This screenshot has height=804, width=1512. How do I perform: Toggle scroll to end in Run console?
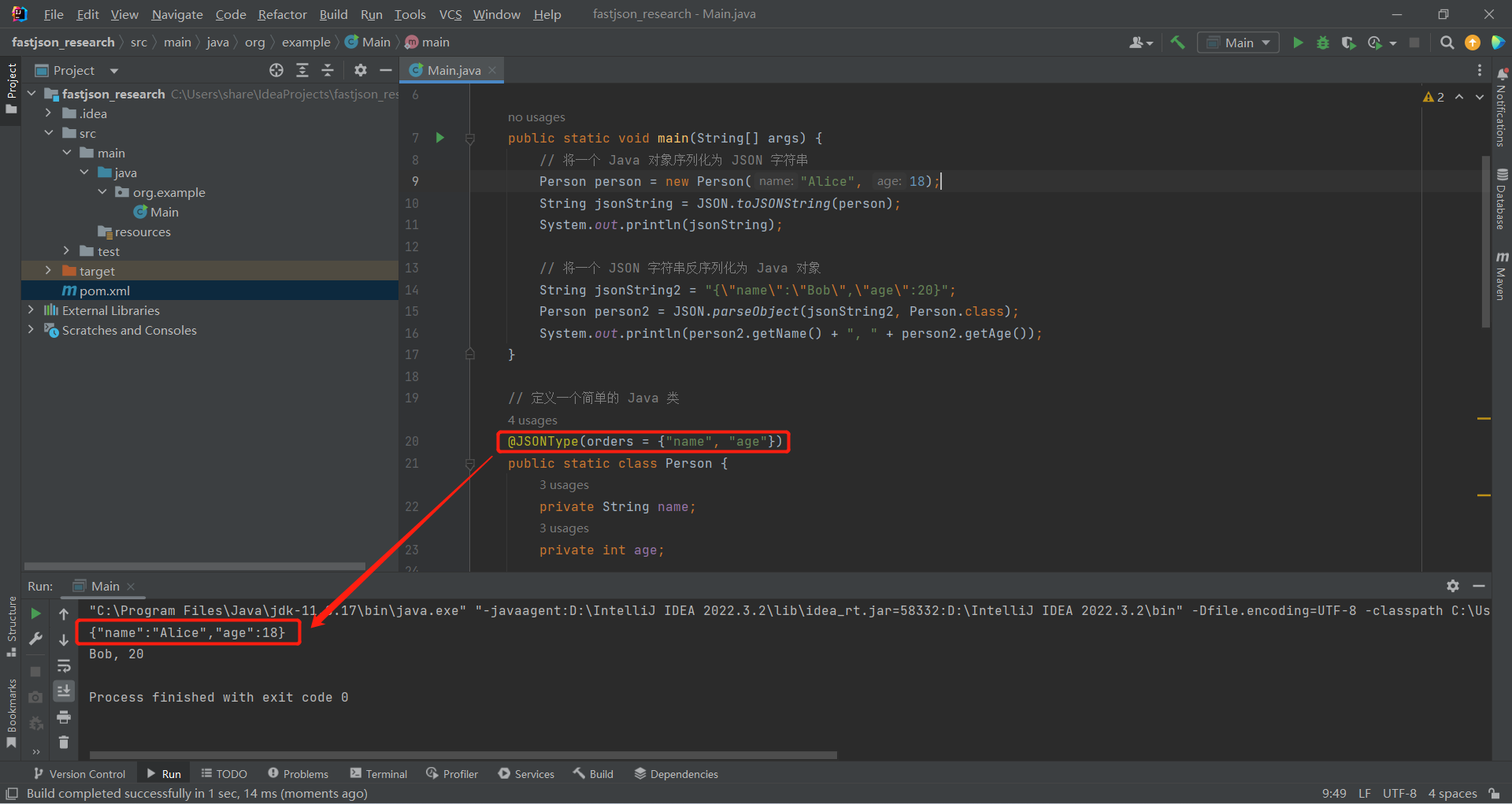coord(64,691)
